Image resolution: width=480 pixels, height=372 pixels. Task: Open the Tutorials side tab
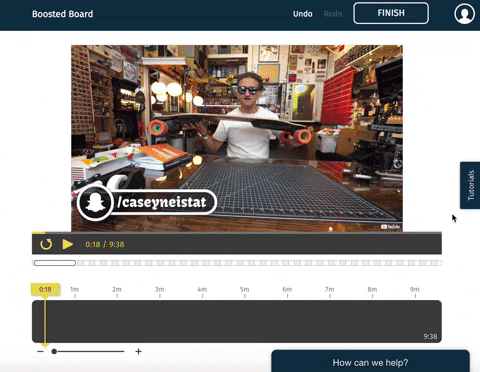(470, 185)
